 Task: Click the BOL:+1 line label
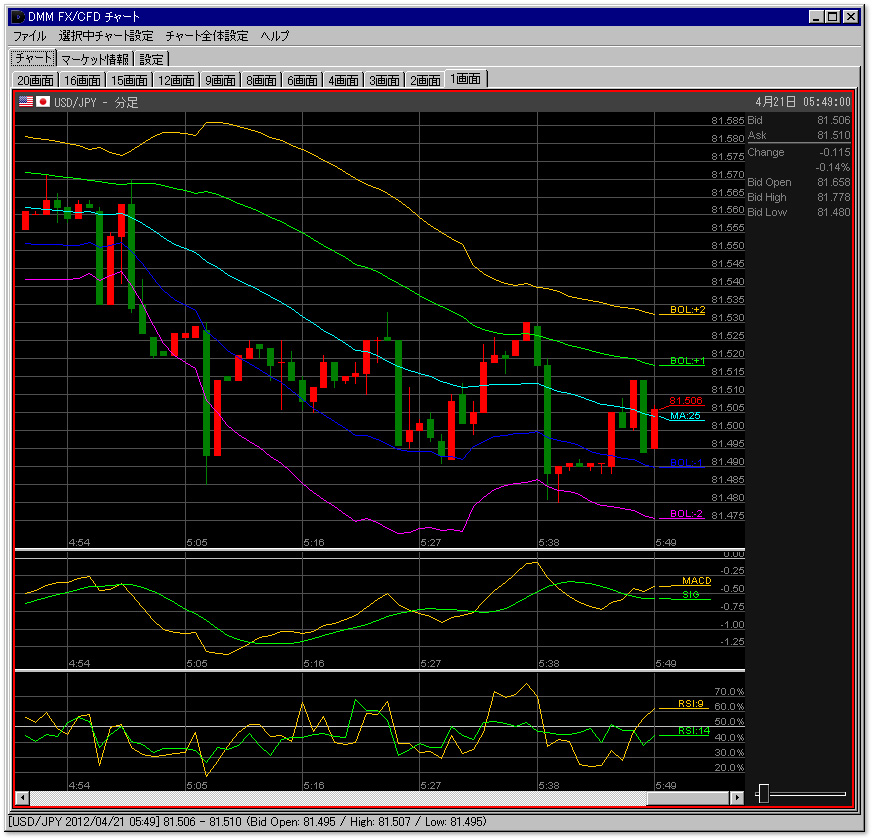687,361
